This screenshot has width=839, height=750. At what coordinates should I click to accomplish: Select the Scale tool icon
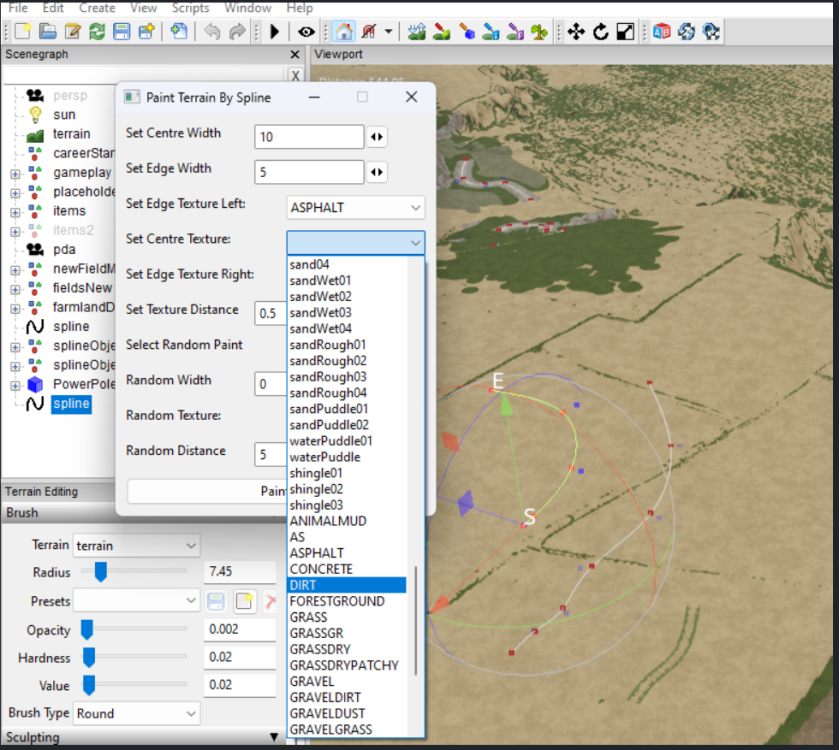[x=625, y=32]
